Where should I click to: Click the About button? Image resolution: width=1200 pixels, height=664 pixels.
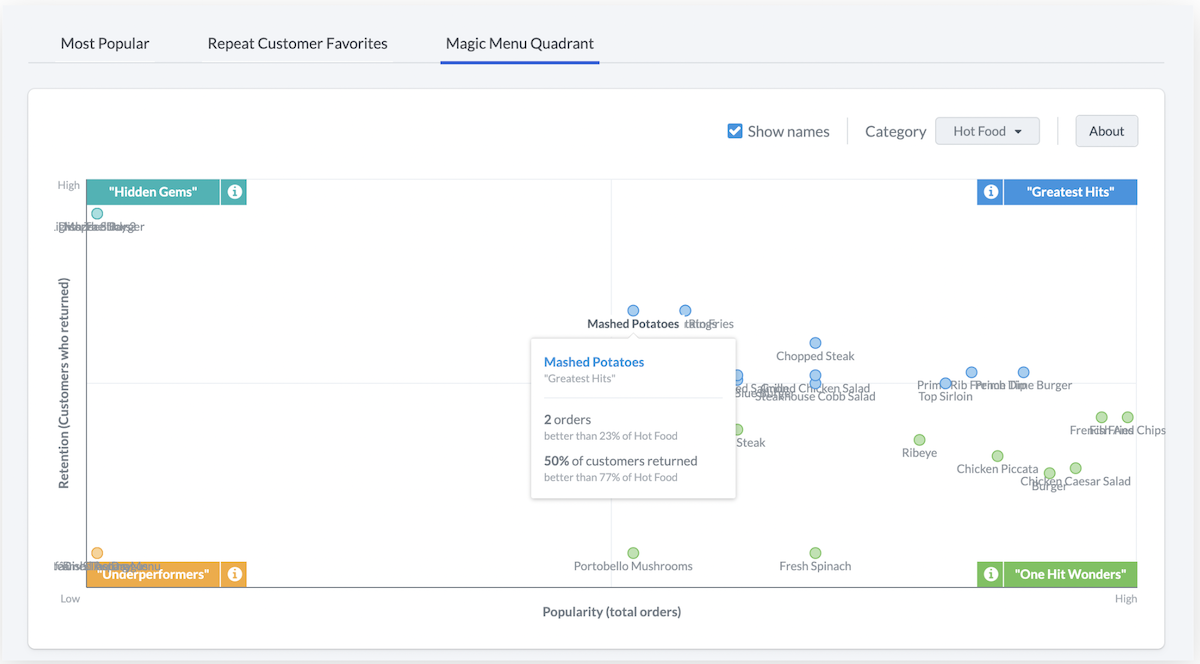(x=1106, y=131)
